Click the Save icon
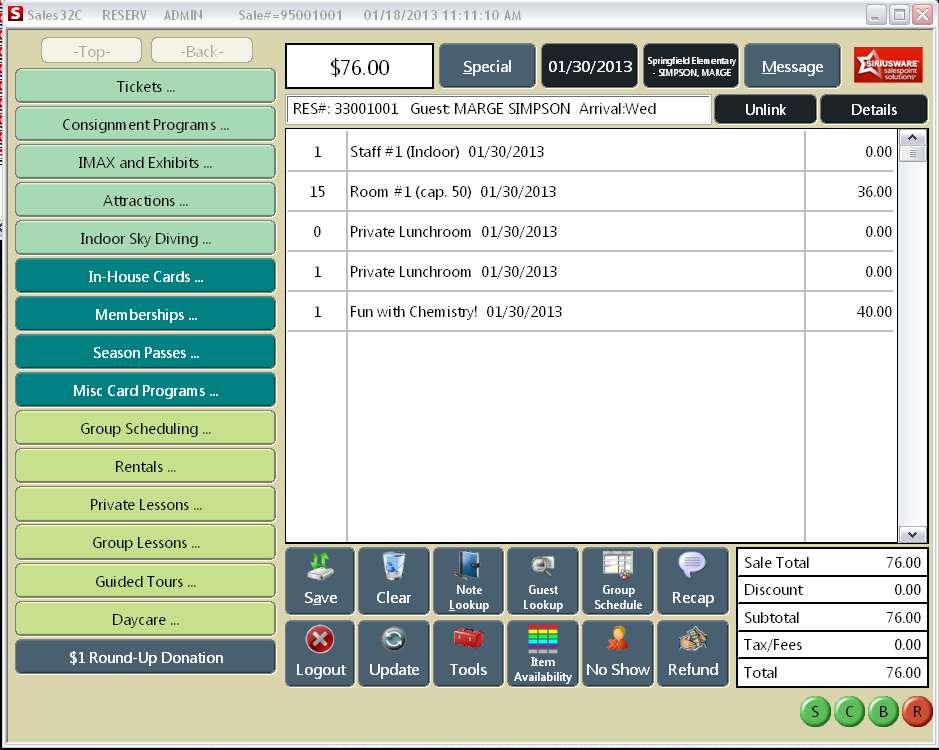This screenshot has height=750, width=939. coord(319,580)
